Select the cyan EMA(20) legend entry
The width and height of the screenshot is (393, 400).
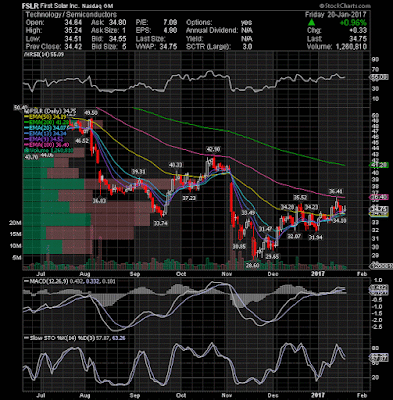[46, 128]
